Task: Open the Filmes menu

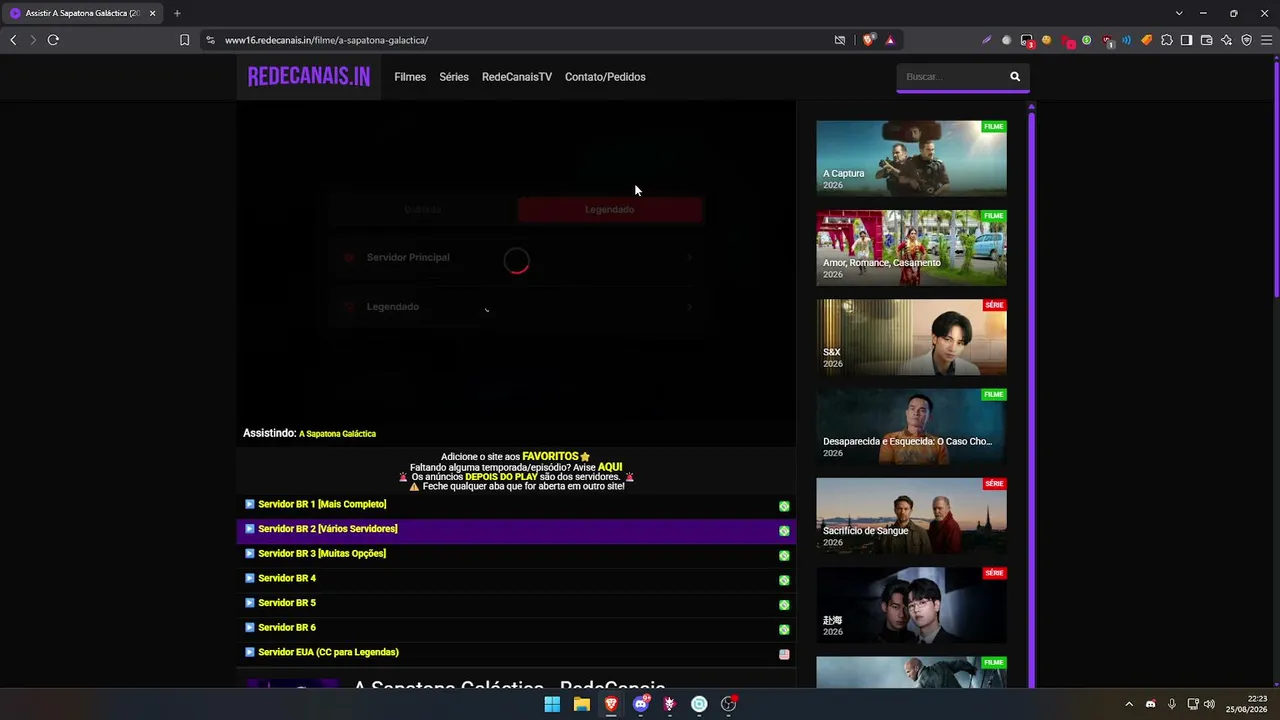Action: 410,77
